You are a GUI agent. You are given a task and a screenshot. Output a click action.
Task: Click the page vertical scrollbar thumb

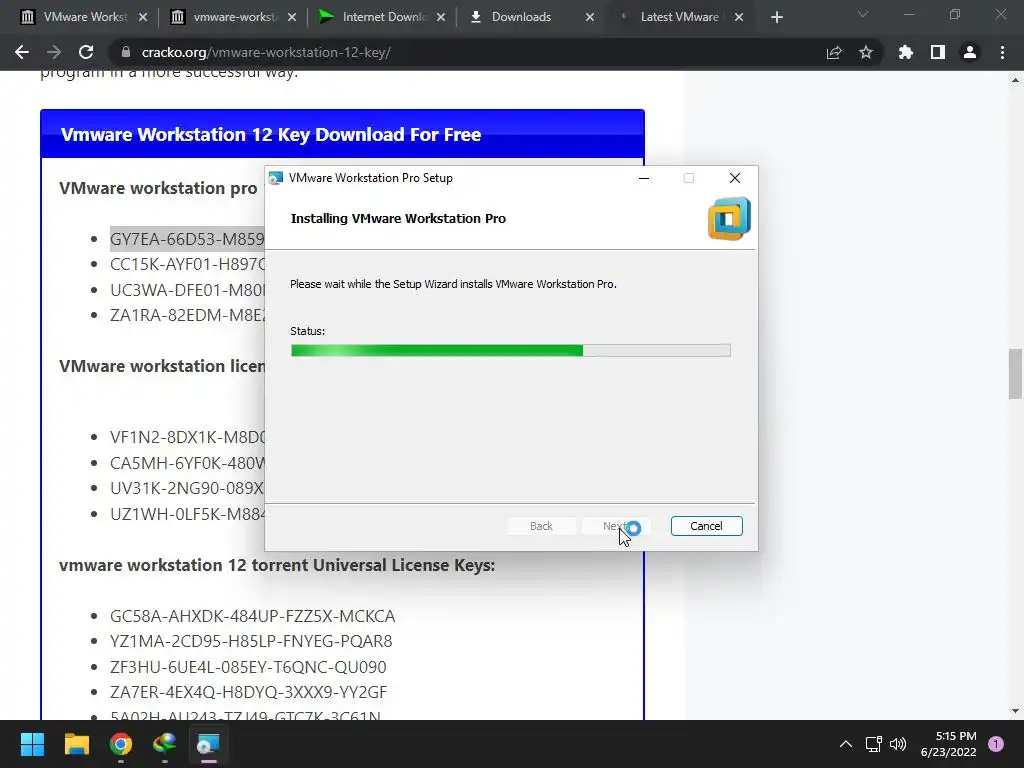coord(1015,374)
